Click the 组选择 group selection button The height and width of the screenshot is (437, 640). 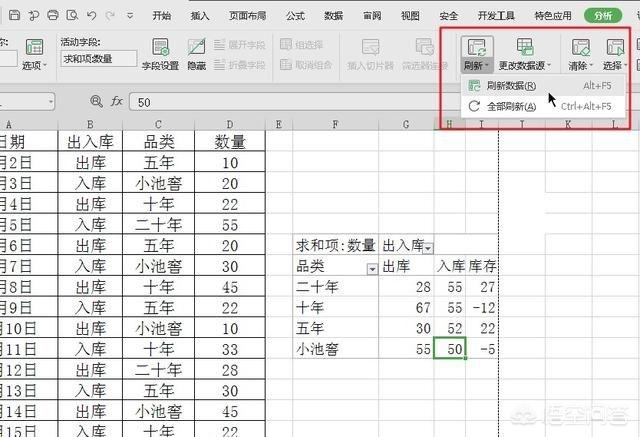click(302, 44)
